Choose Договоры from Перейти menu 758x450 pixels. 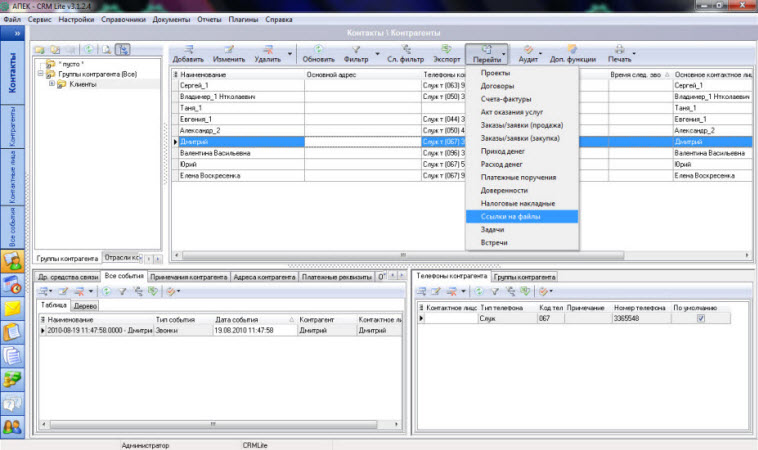pyautogui.click(x=522, y=86)
